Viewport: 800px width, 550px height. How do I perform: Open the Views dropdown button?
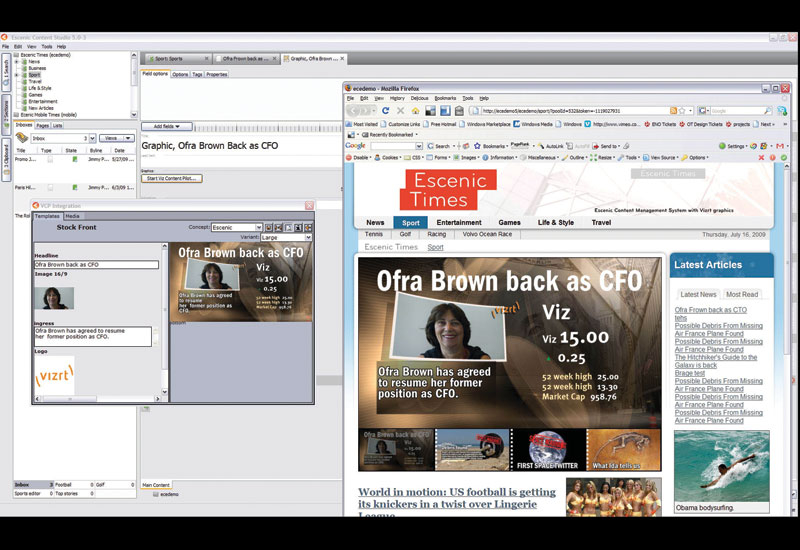pos(116,138)
